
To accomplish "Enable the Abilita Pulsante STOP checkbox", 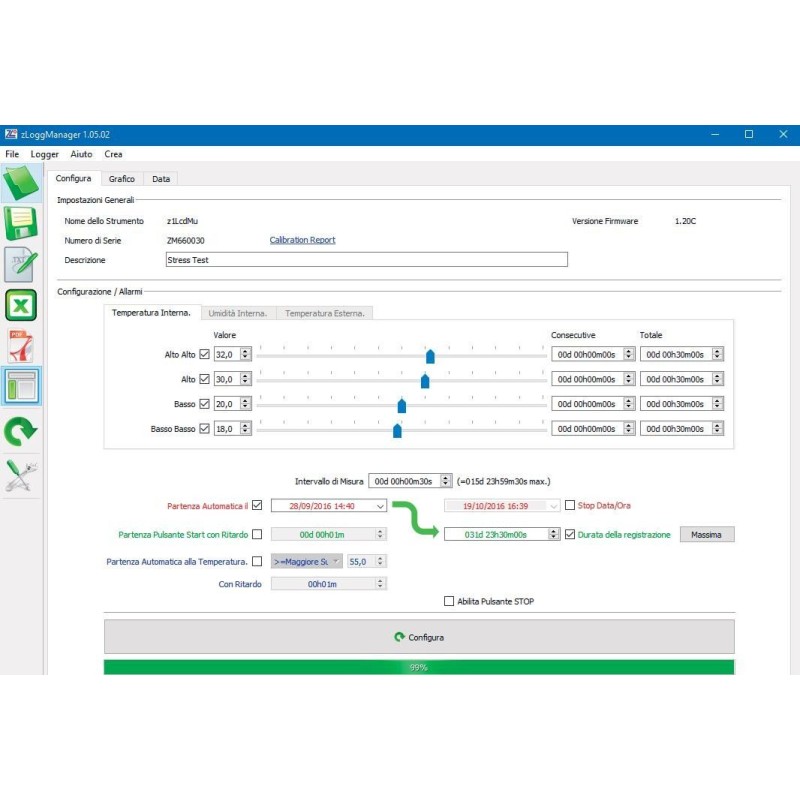I will tap(449, 601).
